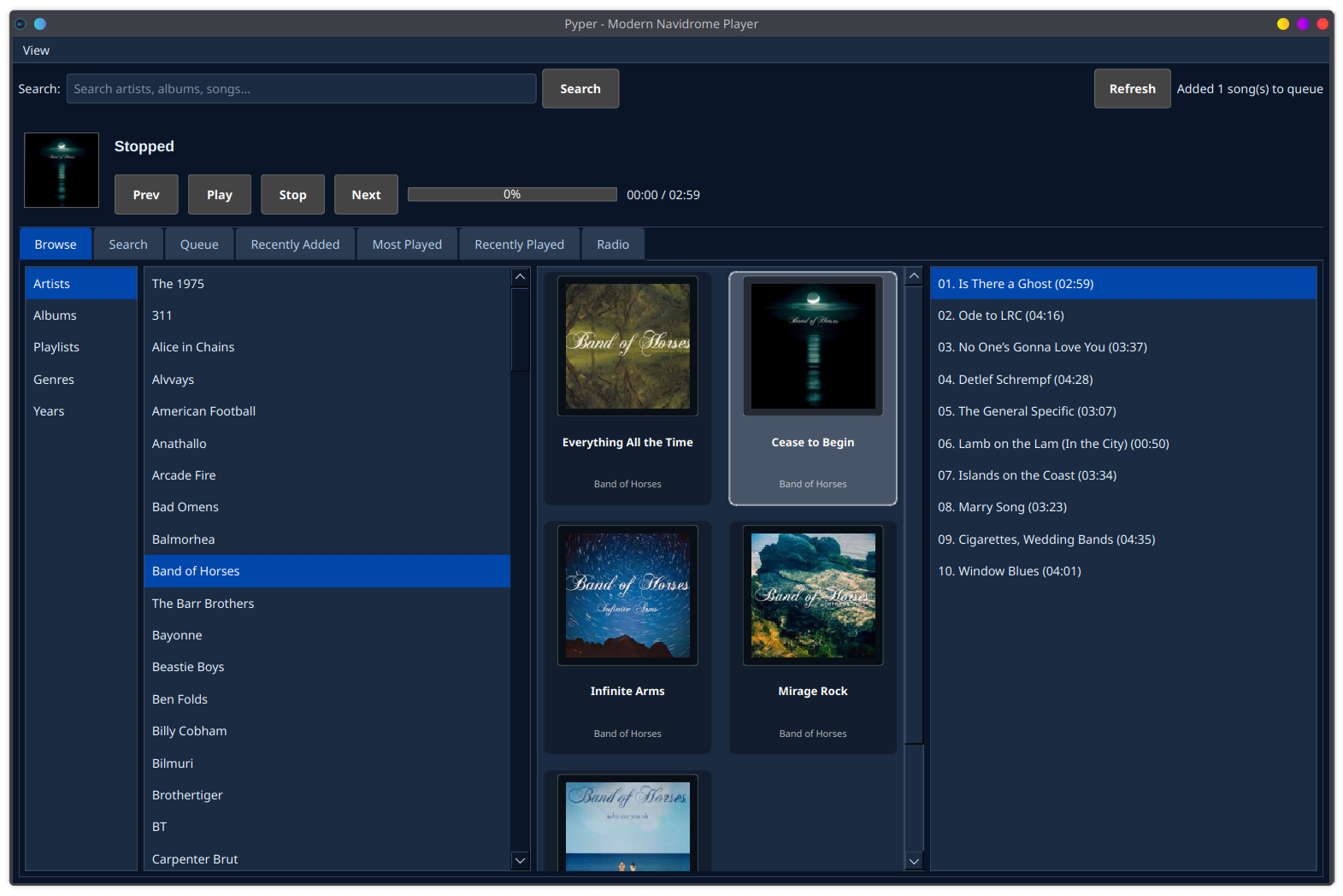The image size is (1343, 896).
Task: Click artist list scroll up arrow
Action: tap(520, 277)
